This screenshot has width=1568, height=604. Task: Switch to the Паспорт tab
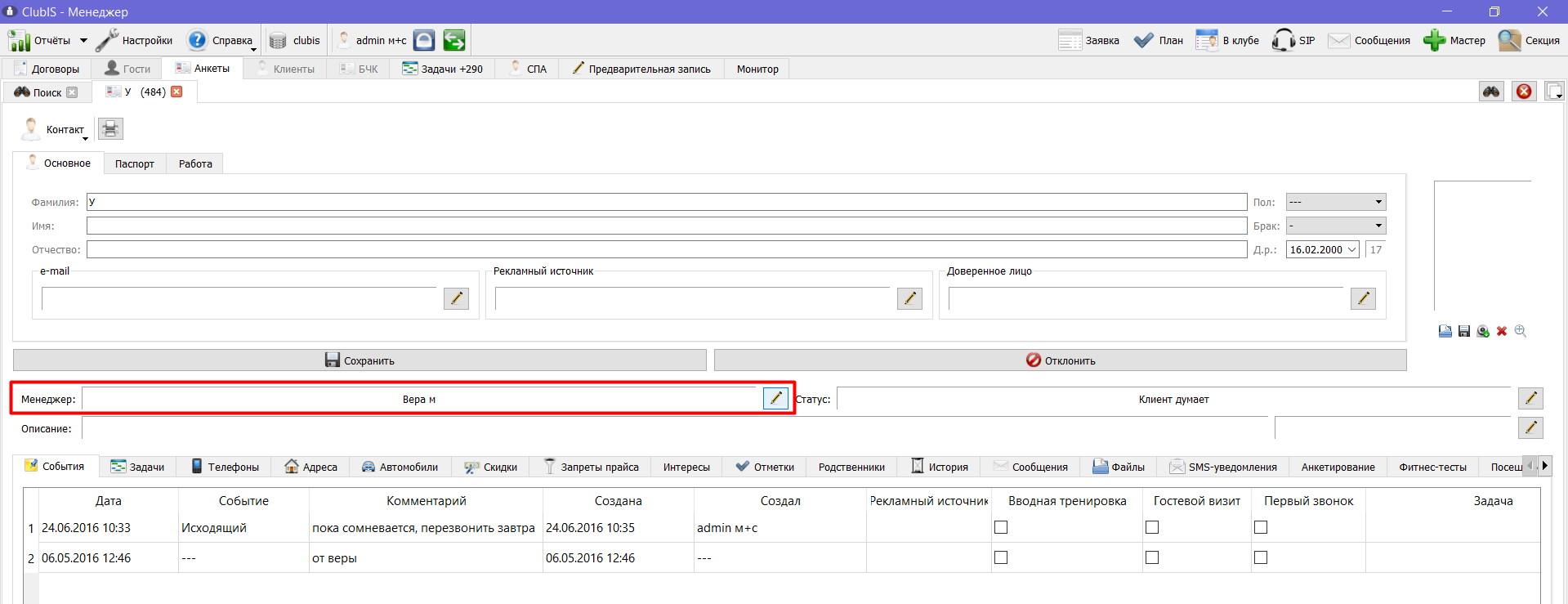point(134,163)
